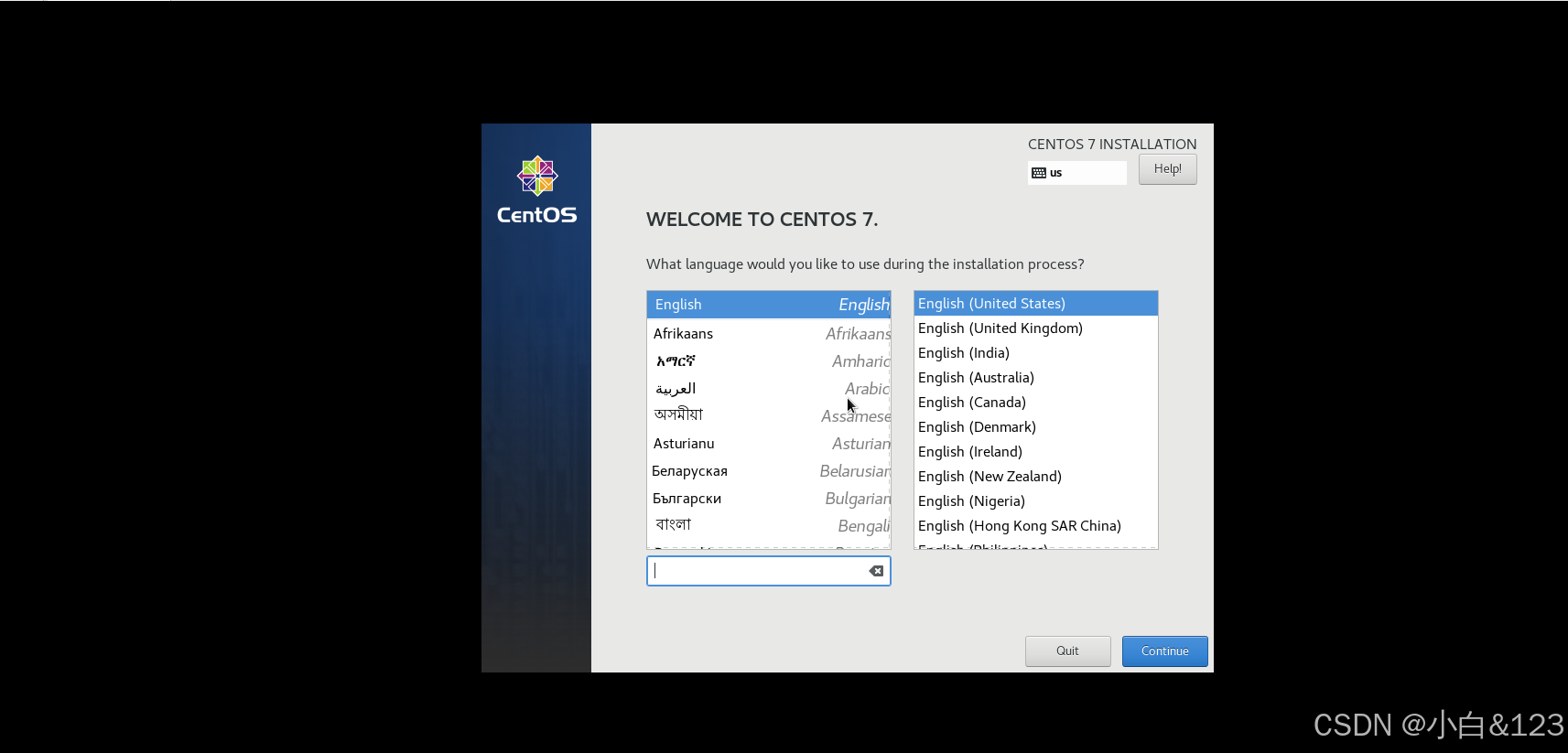
Task: Choose English (United Kingdom) locale
Action: point(1035,328)
